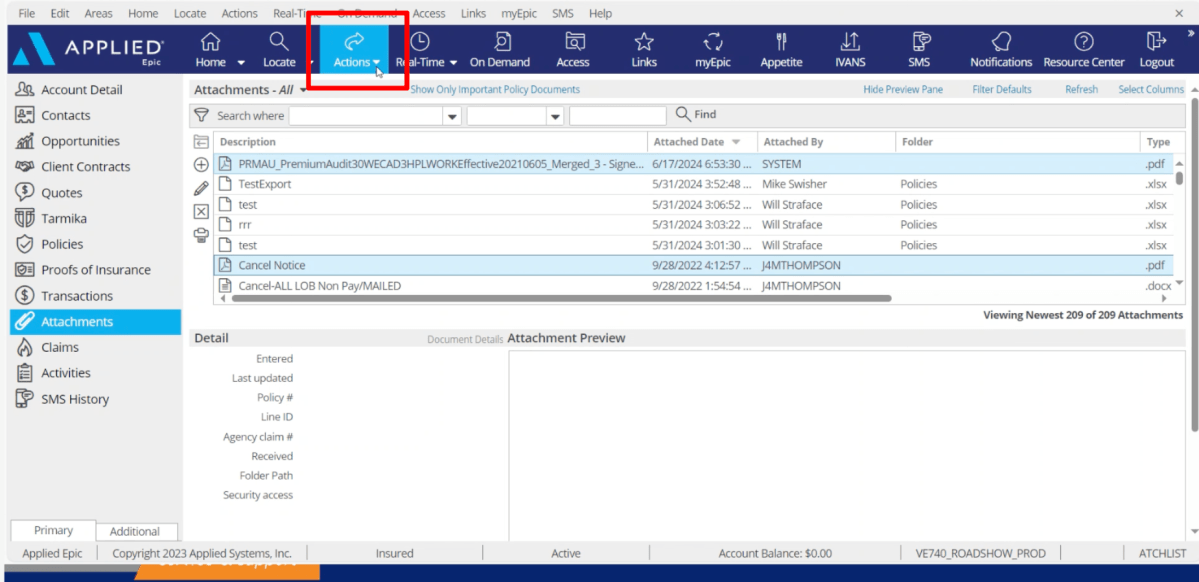
Task: Expand the Actions dropdown arrow
Action: coord(377,63)
